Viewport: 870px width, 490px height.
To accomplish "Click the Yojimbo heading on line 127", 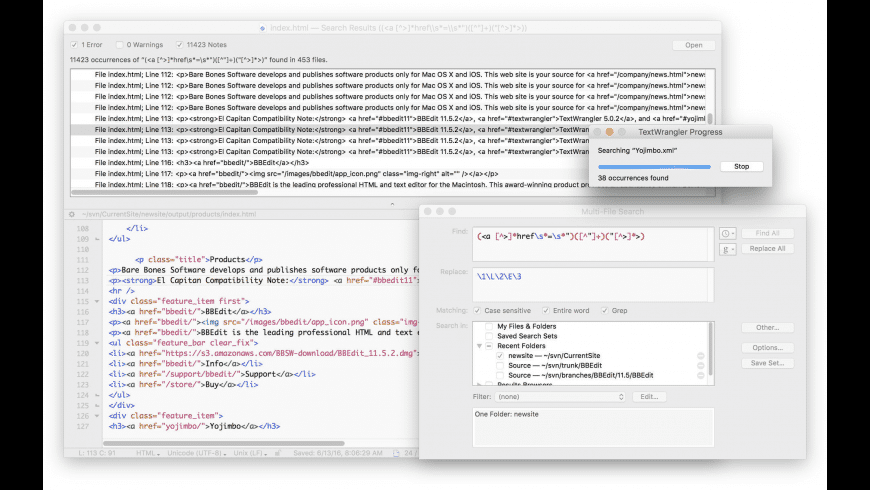I will pos(225,426).
